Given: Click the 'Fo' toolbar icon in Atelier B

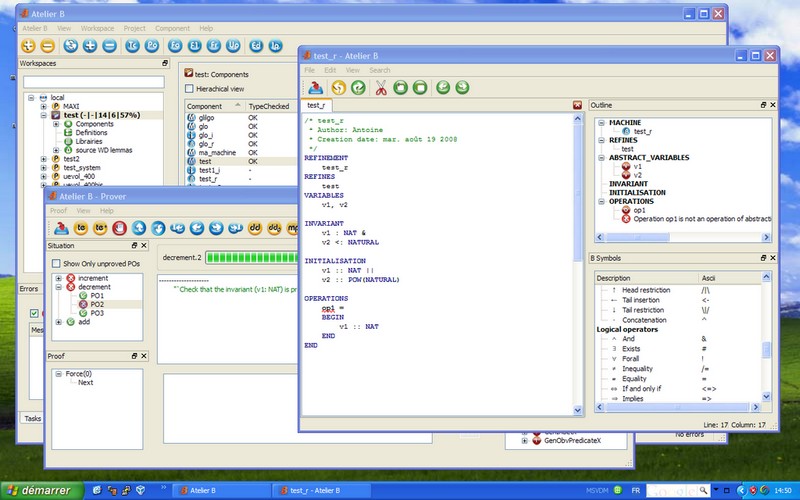Looking at the screenshot, I should point(175,46).
